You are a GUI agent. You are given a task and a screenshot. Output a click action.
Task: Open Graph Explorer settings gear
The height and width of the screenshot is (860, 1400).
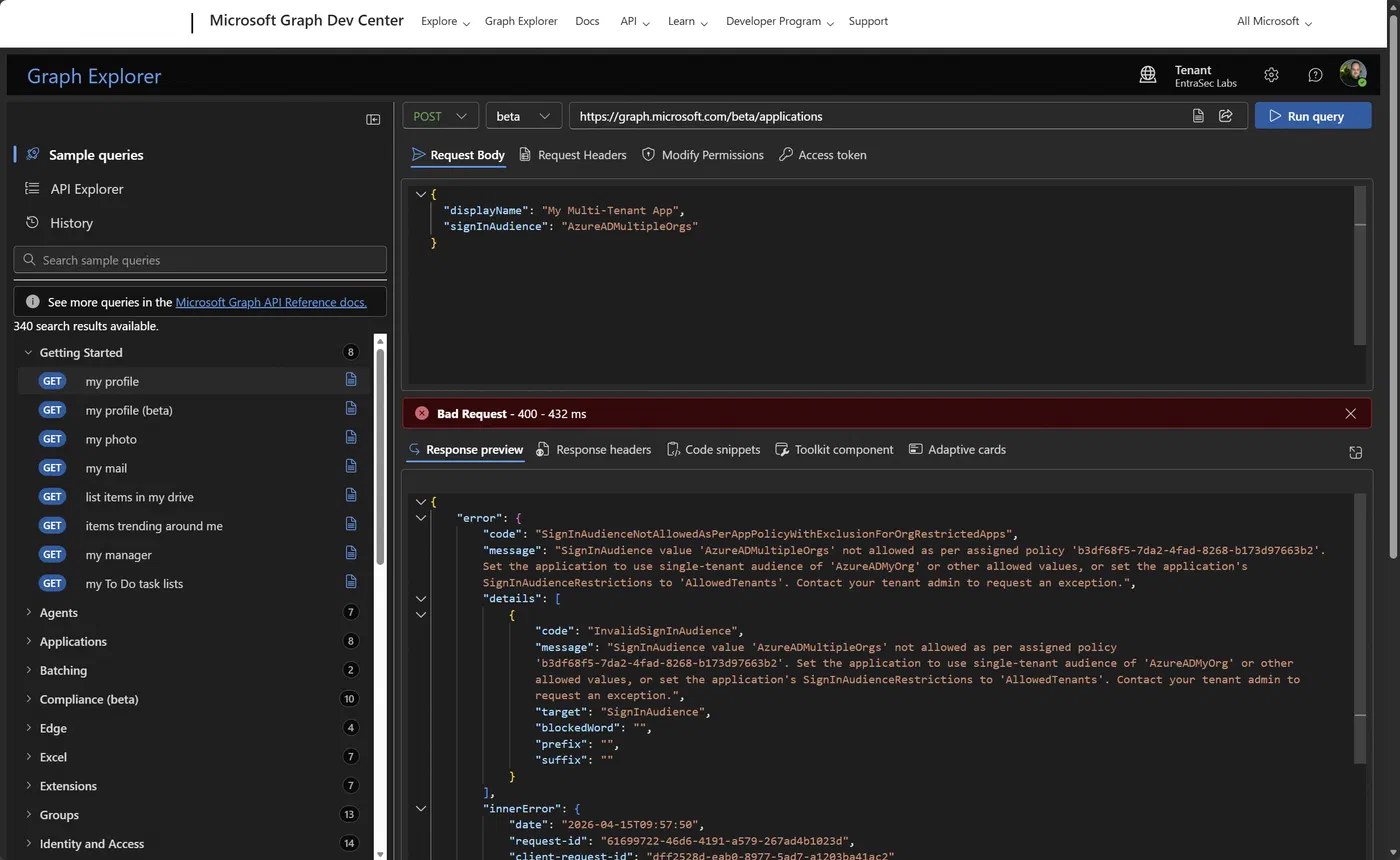pyautogui.click(x=1271, y=75)
